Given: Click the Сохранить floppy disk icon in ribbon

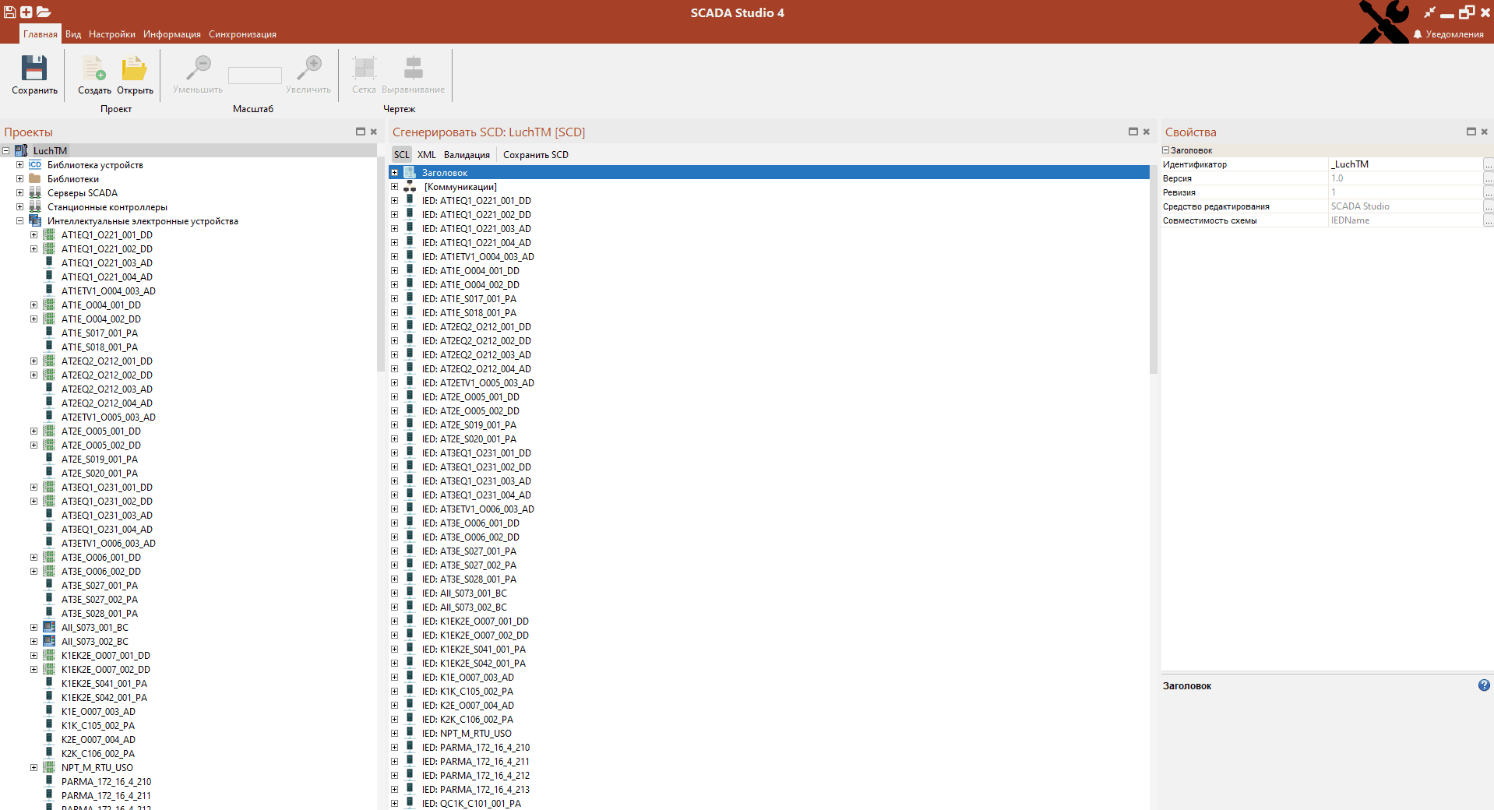Looking at the screenshot, I should (x=35, y=68).
